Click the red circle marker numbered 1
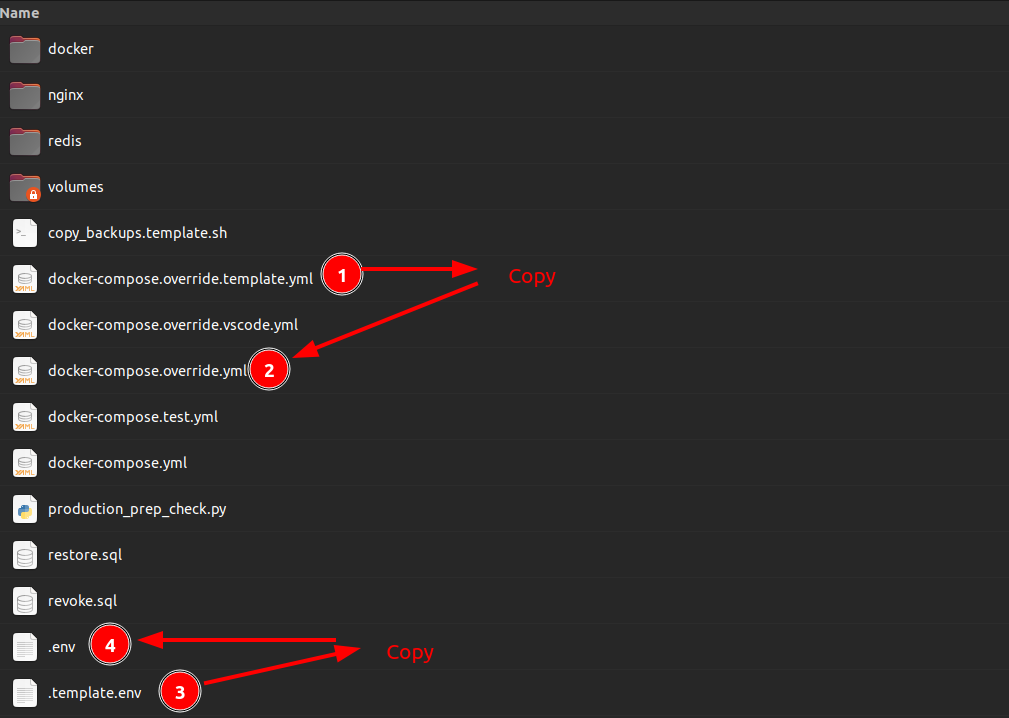This screenshot has width=1009, height=718. coord(342,275)
